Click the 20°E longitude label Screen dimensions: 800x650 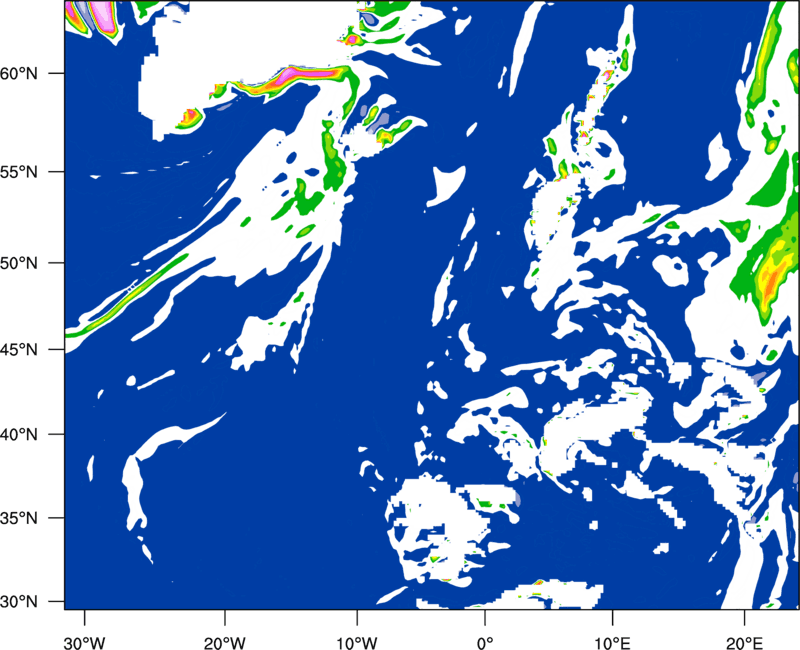744,643
